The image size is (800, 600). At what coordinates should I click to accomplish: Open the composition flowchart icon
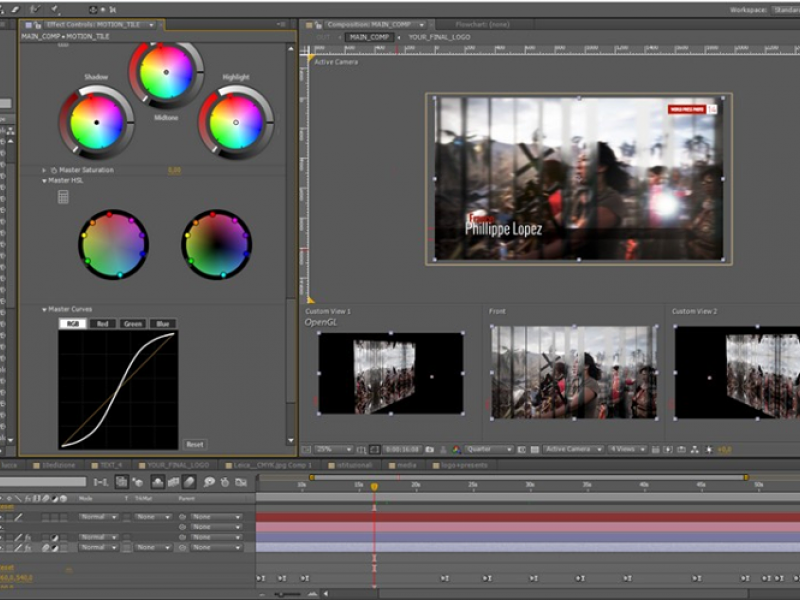(x=694, y=449)
